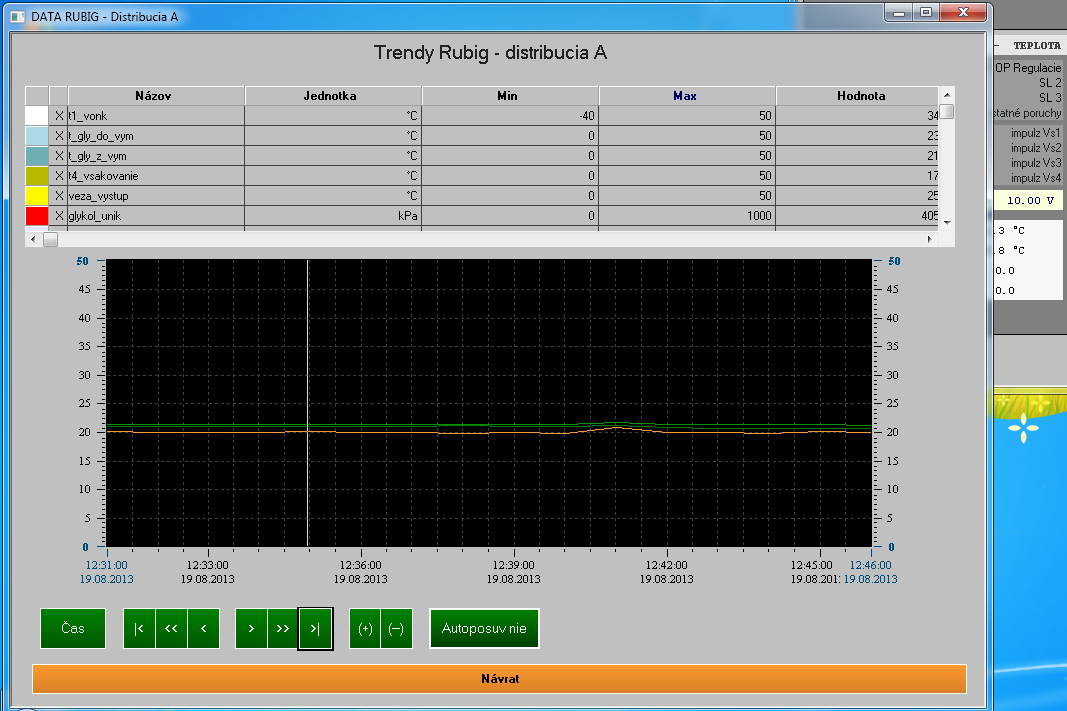Screen dimensions: 1067x711
Task: Click the Názov column header
Action: (156, 96)
